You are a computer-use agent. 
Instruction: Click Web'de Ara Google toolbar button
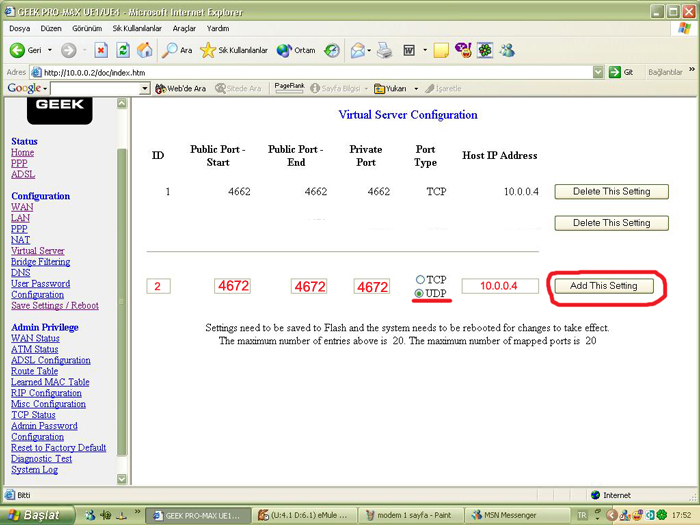point(180,88)
